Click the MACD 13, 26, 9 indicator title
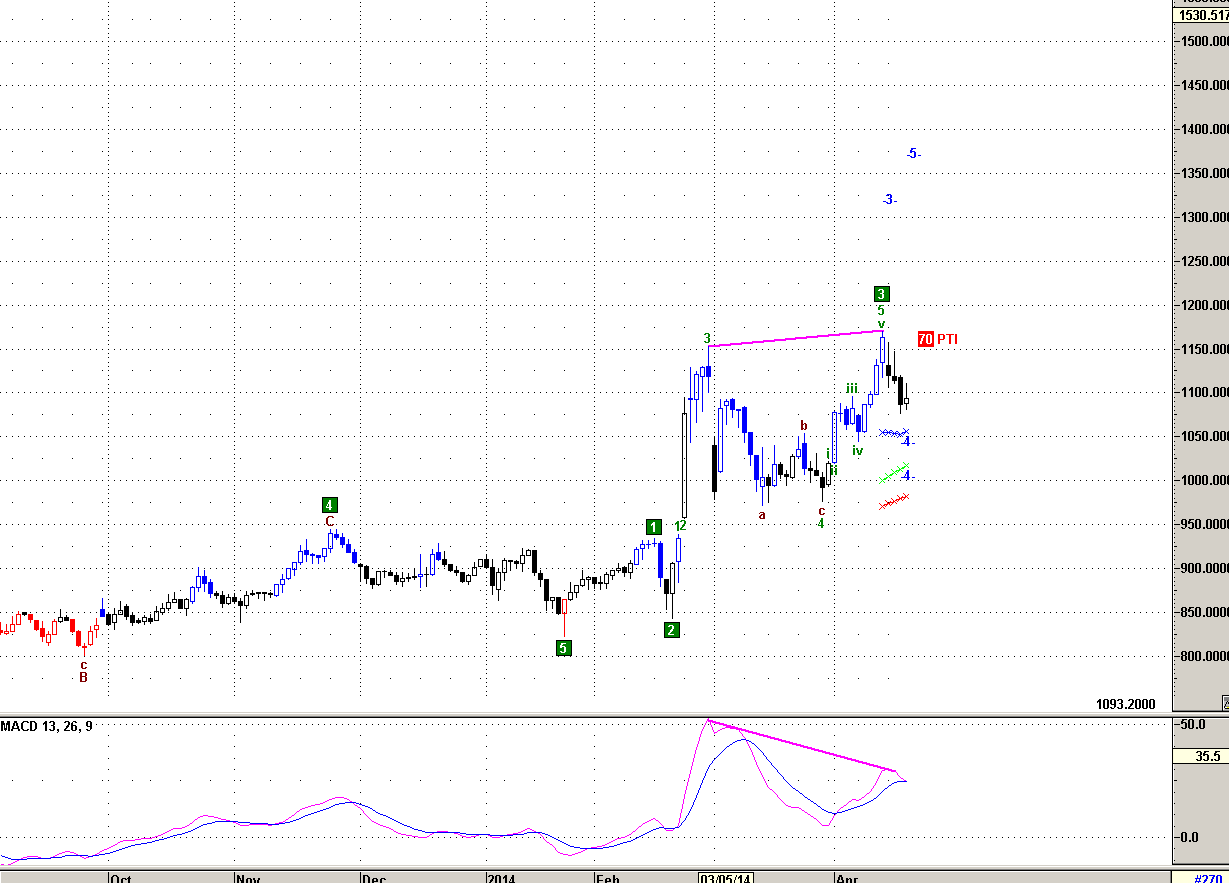The height and width of the screenshot is (883, 1229). 47,726
